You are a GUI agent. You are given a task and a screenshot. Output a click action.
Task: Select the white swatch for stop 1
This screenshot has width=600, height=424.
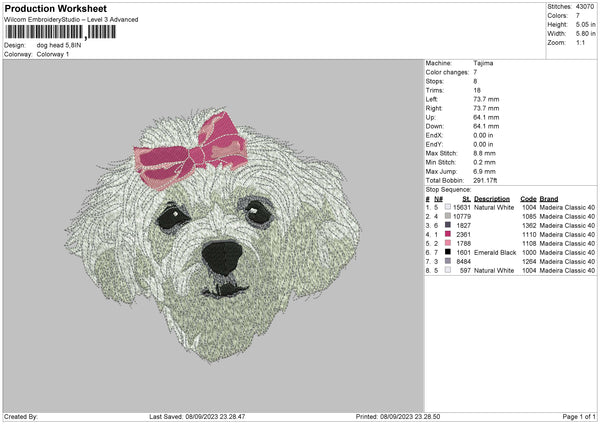pos(448,207)
